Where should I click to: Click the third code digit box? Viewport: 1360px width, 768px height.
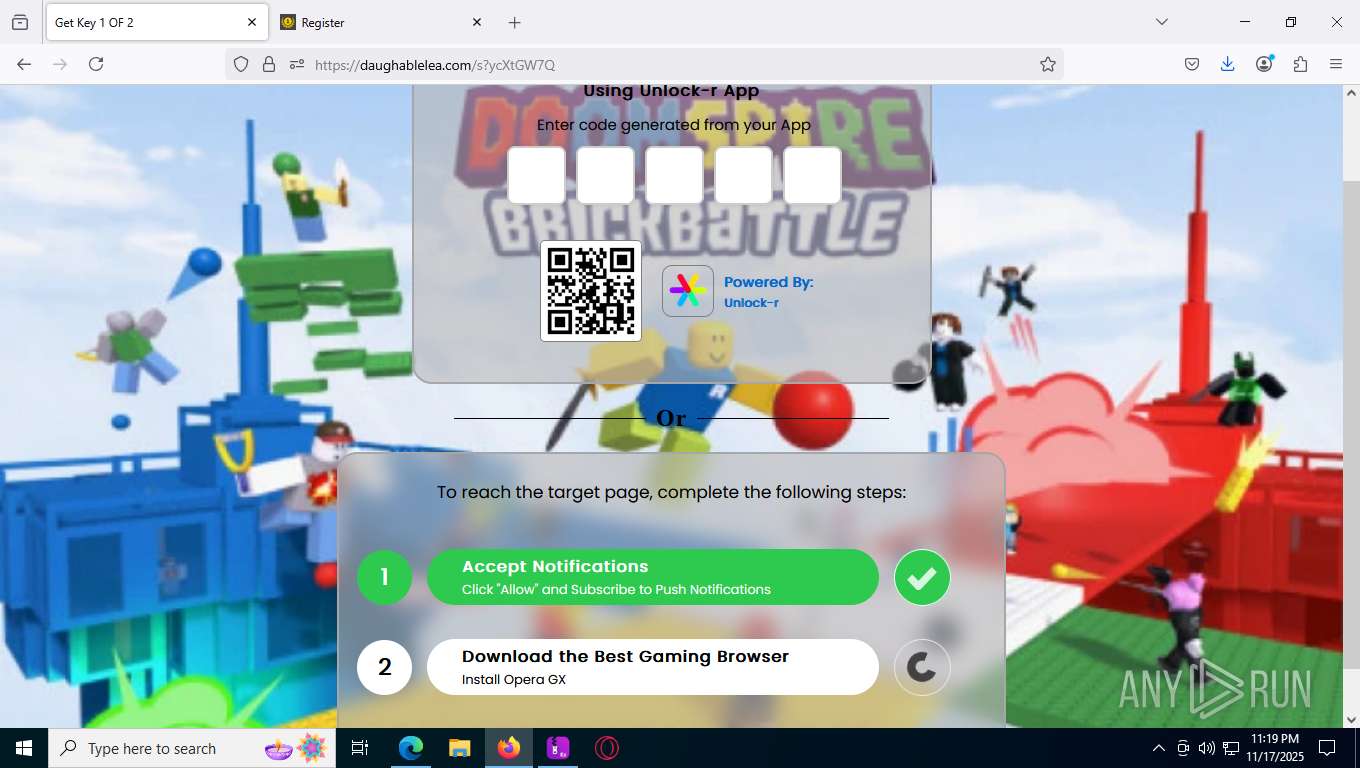pos(674,176)
